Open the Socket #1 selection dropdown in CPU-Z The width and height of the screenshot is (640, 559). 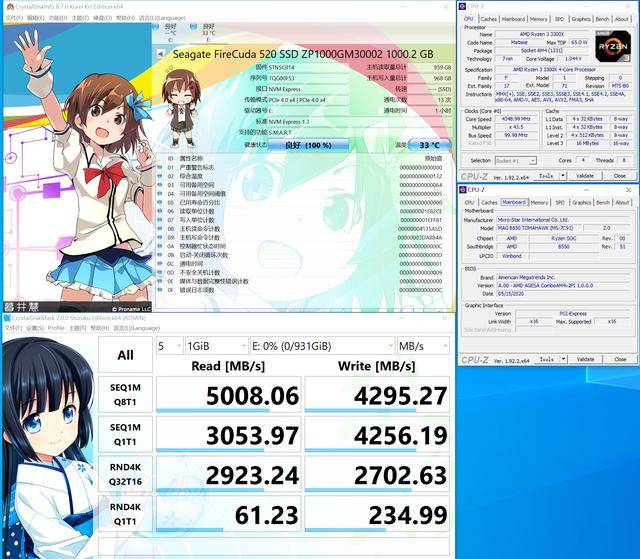(515, 161)
